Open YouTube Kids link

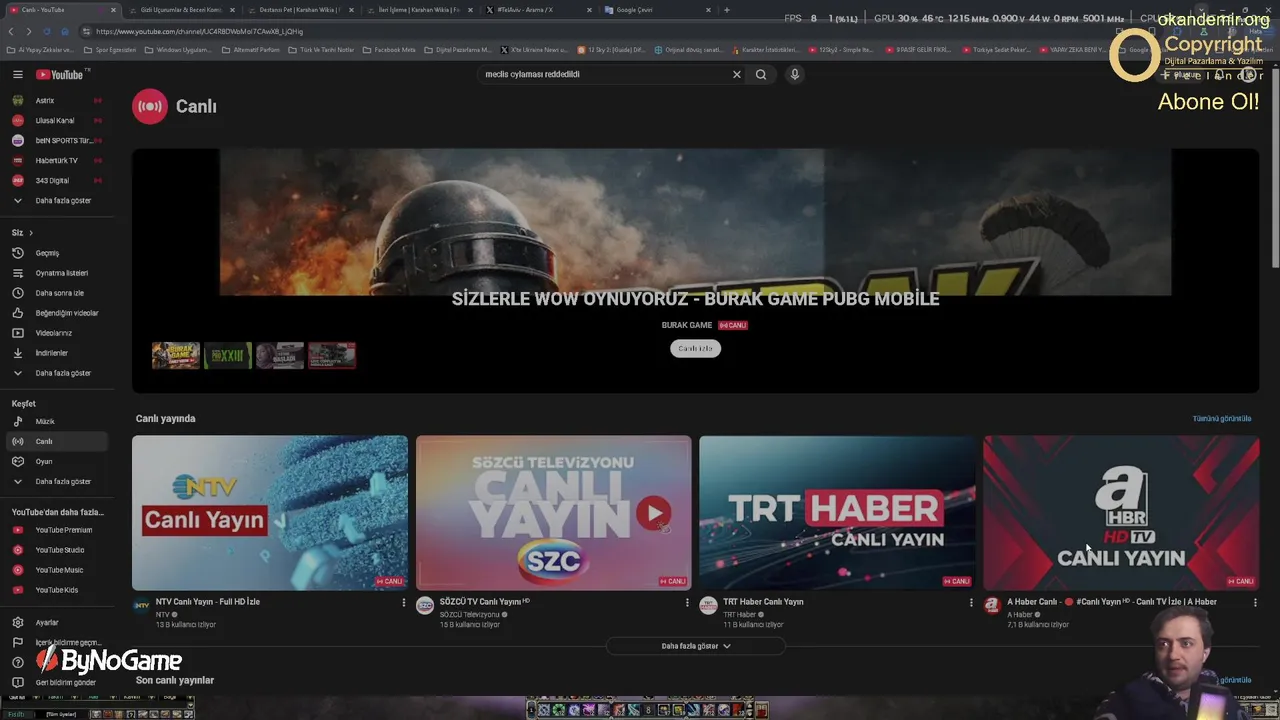coord(57,590)
